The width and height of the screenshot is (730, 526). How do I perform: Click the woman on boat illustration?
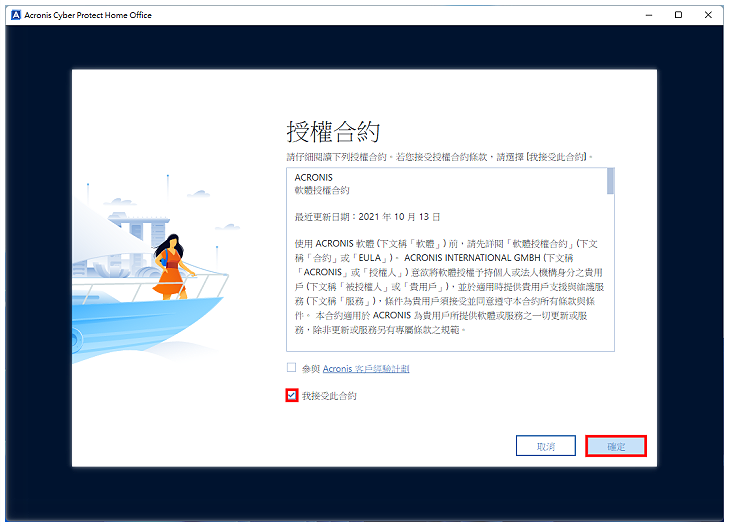point(172,266)
